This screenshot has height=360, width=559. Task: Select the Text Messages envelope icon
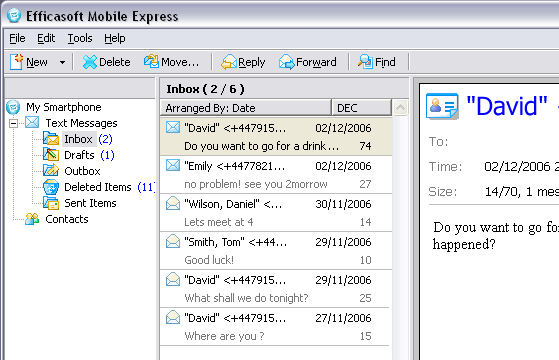[x=32, y=123]
